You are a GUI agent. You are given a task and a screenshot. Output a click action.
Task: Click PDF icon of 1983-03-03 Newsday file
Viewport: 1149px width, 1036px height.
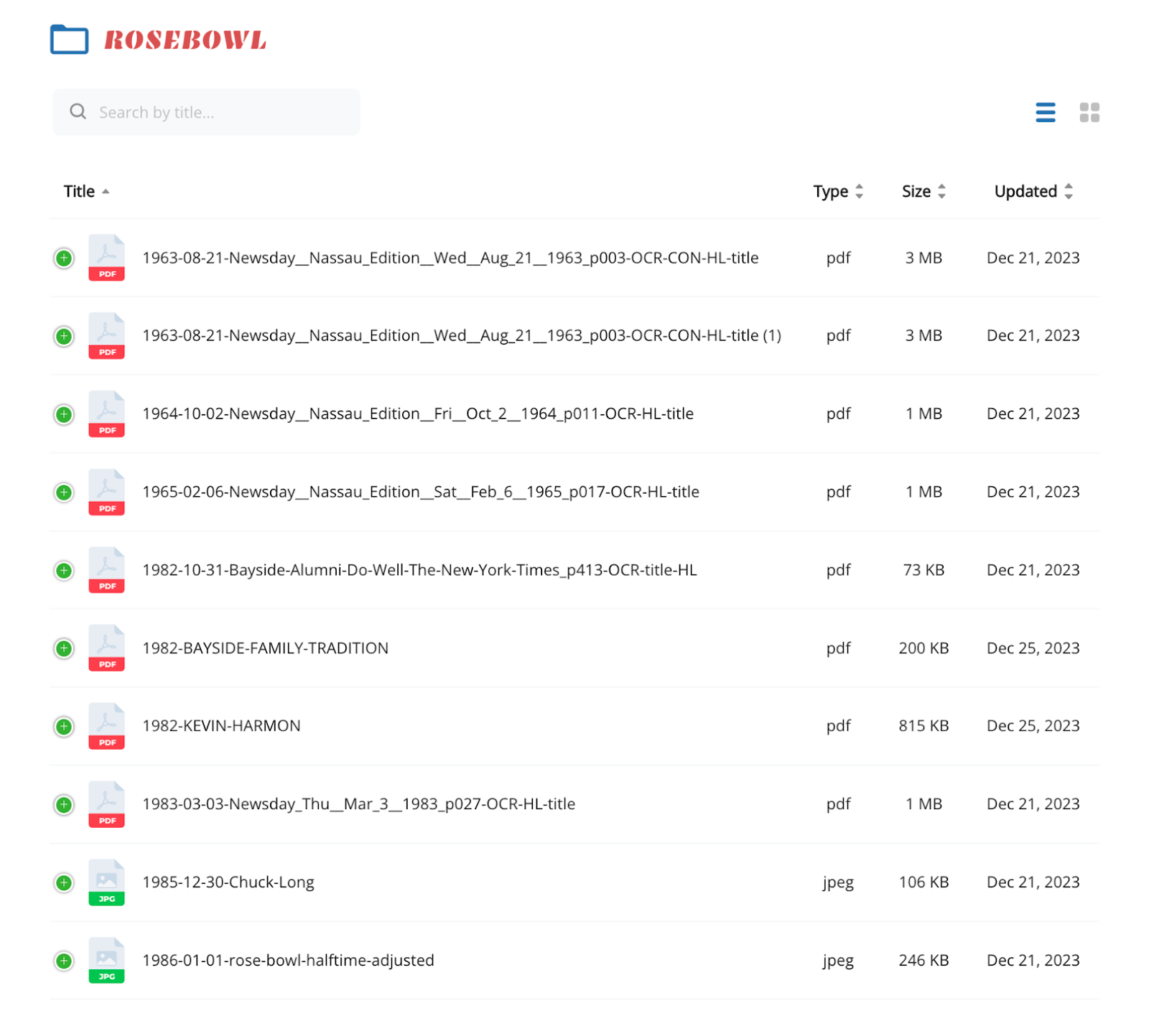click(x=106, y=805)
